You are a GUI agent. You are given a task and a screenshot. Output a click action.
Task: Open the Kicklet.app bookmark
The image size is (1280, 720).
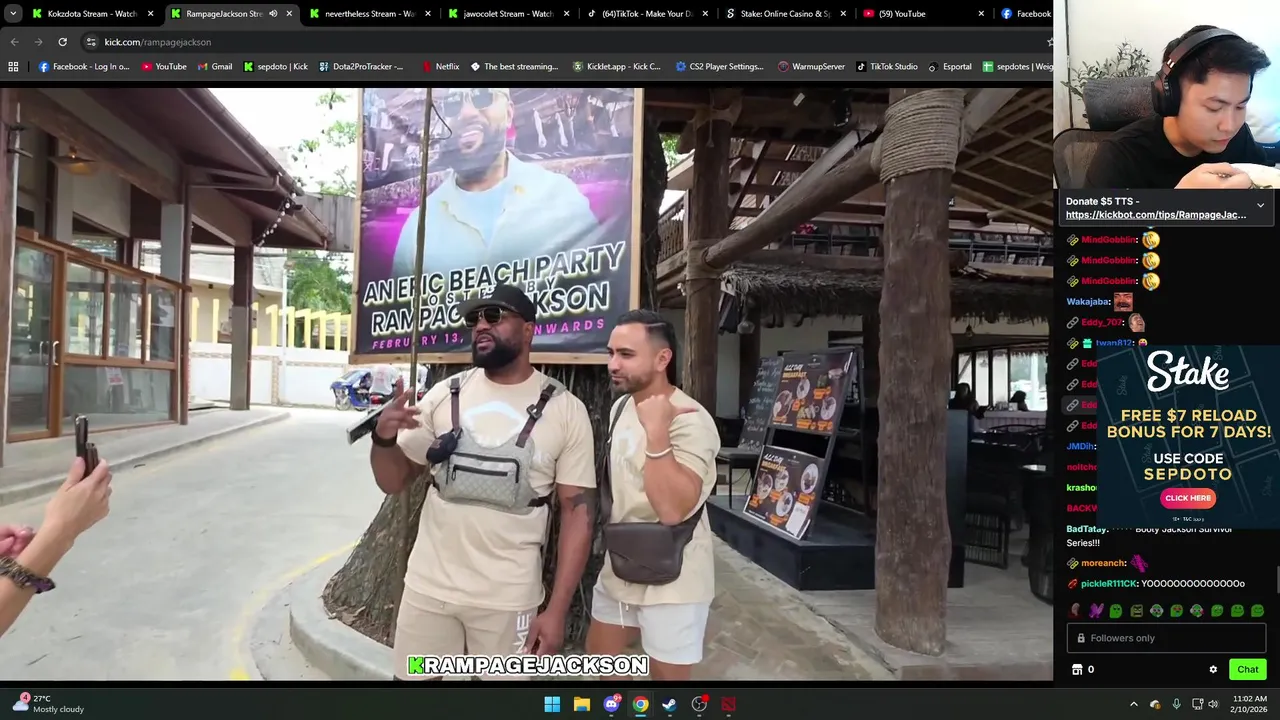(616, 67)
